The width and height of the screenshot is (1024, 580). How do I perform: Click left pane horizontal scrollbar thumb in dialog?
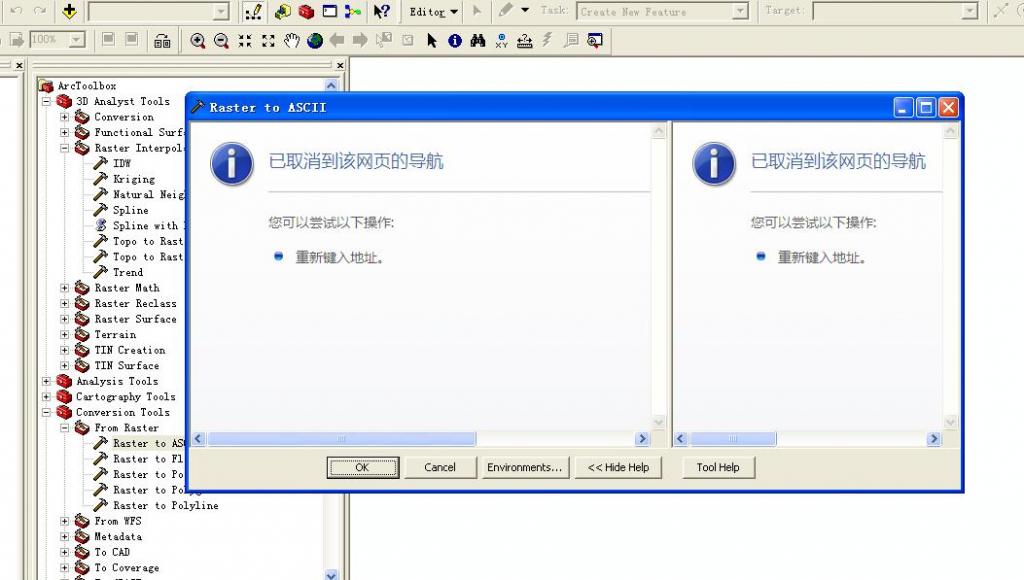[x=342, y=439]
